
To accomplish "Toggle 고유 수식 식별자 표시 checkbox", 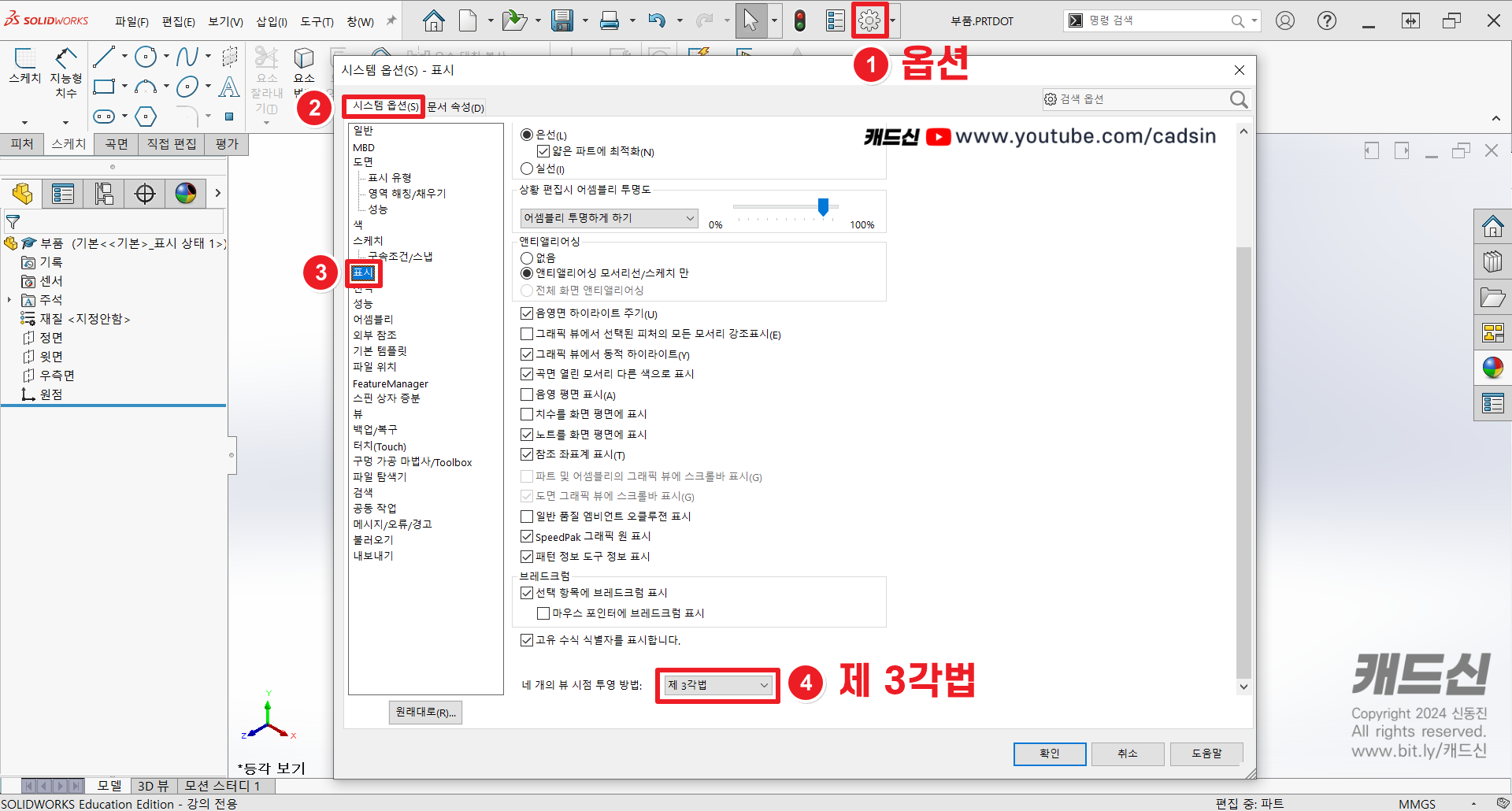I will [527, 640].
